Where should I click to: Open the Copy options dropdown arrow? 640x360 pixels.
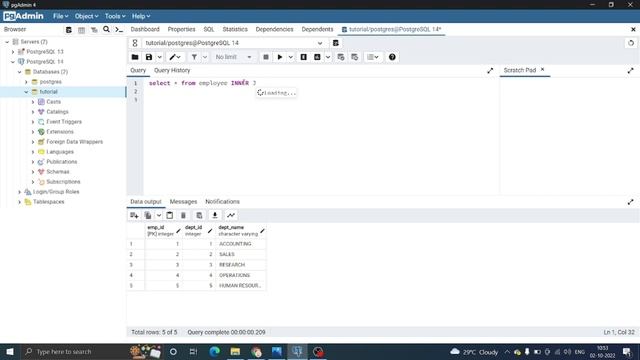(x=159, y=215)
